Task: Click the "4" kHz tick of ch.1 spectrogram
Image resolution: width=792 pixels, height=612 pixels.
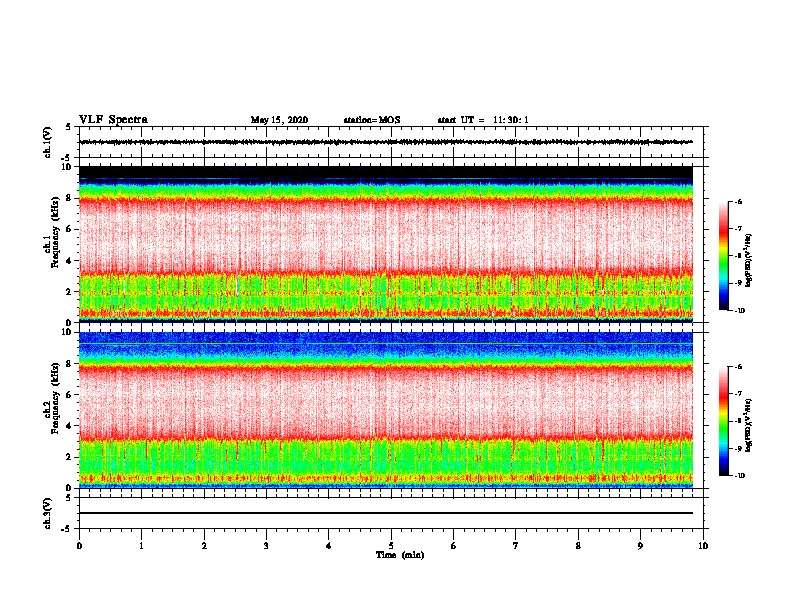Action: pyautogui.click(x=70, y=260)
